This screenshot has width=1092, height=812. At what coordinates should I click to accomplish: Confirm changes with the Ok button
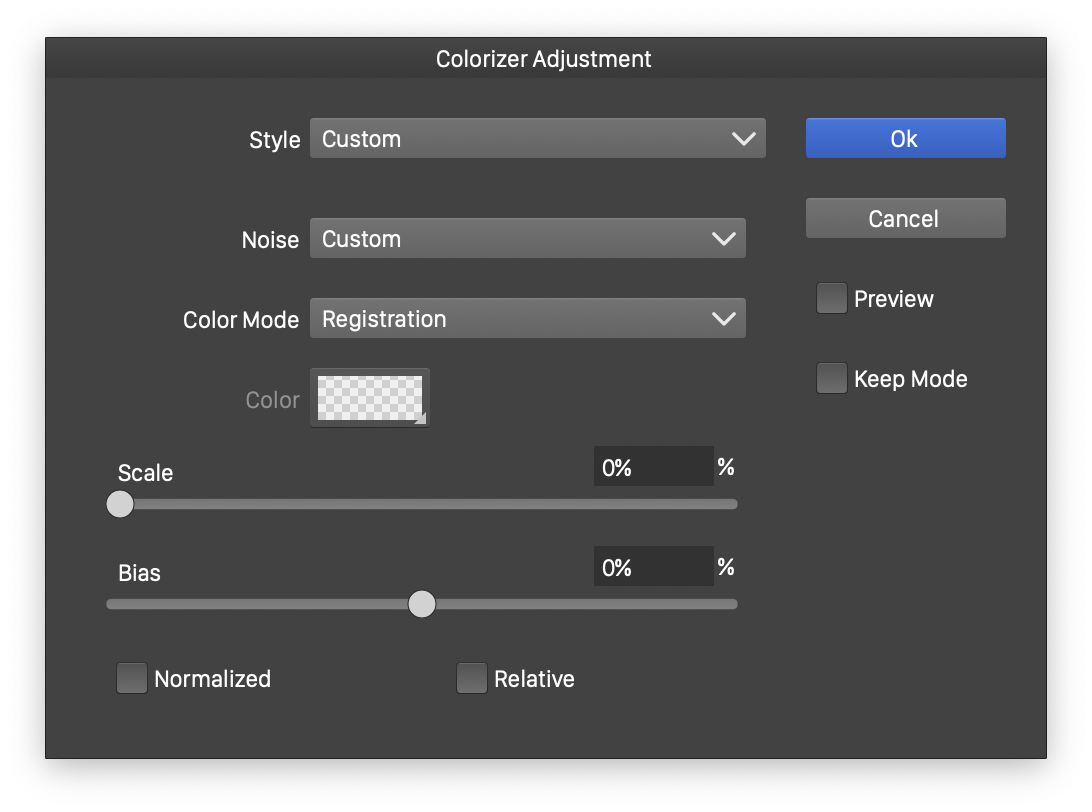tap(905, 139)
